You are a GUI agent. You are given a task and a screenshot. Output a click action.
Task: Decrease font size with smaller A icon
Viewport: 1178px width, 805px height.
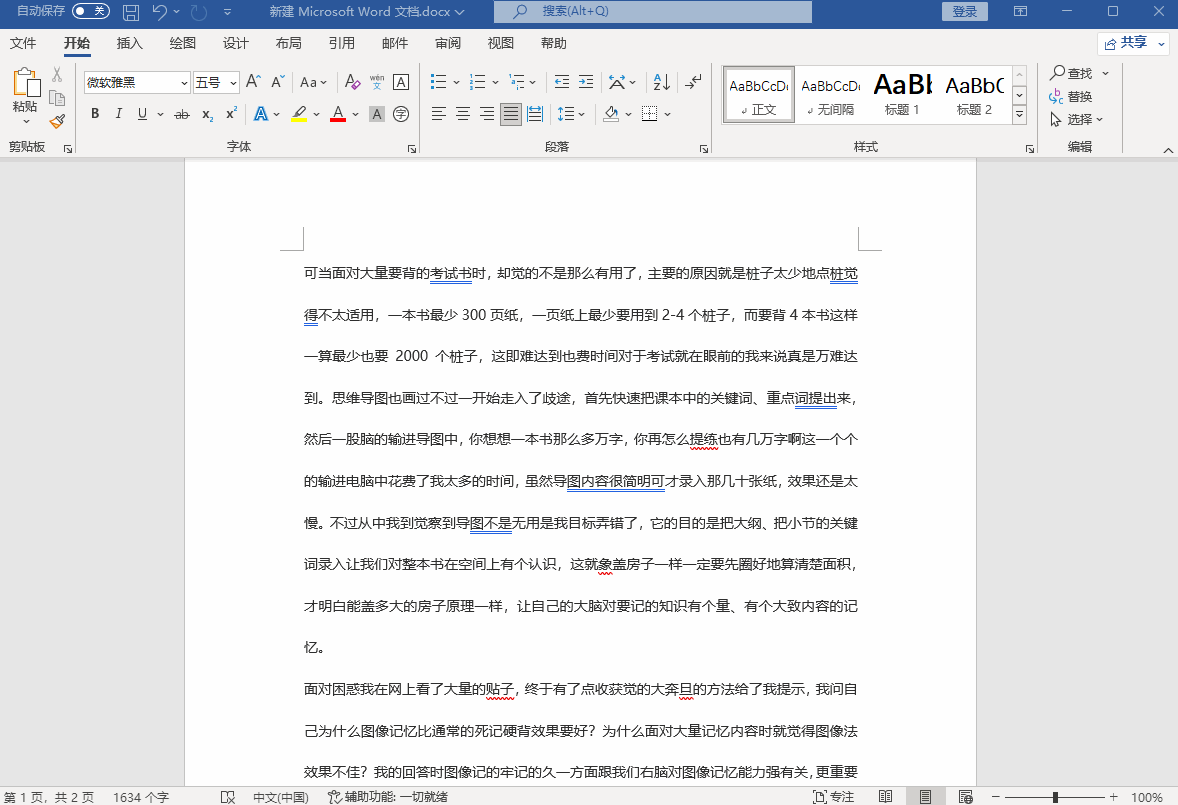pos(278,82)
